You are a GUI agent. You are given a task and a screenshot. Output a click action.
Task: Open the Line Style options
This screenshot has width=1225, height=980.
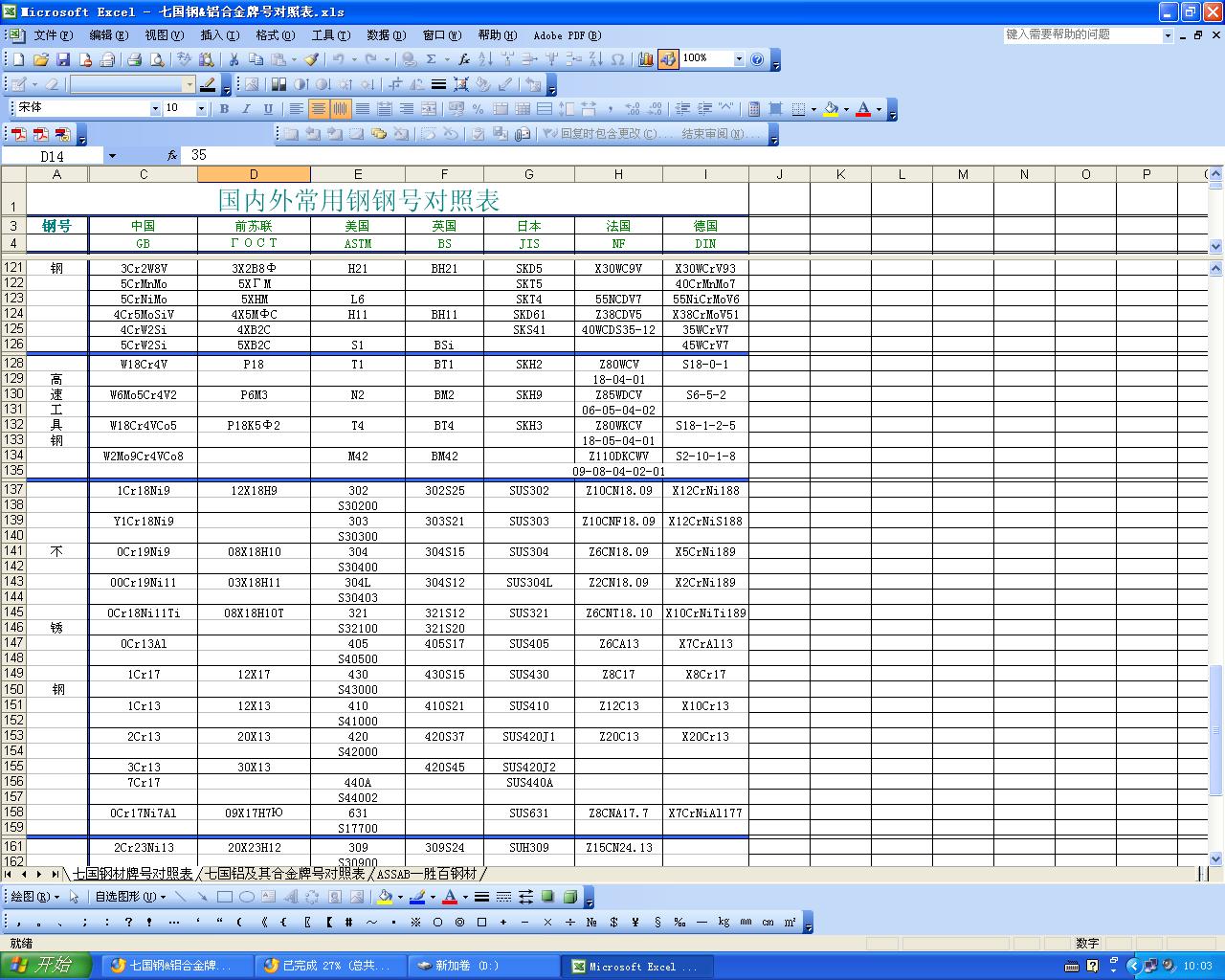coord(481,897)
